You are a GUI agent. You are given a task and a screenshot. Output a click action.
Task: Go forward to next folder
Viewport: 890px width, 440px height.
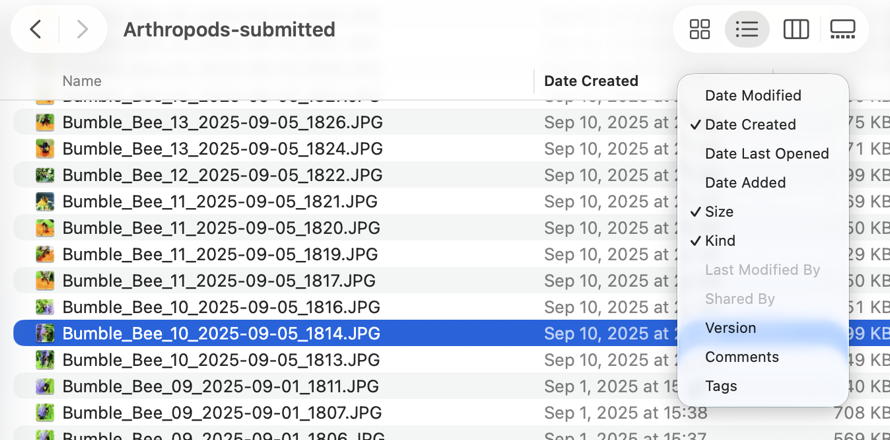pyautogui.click(x=82, y=30)
